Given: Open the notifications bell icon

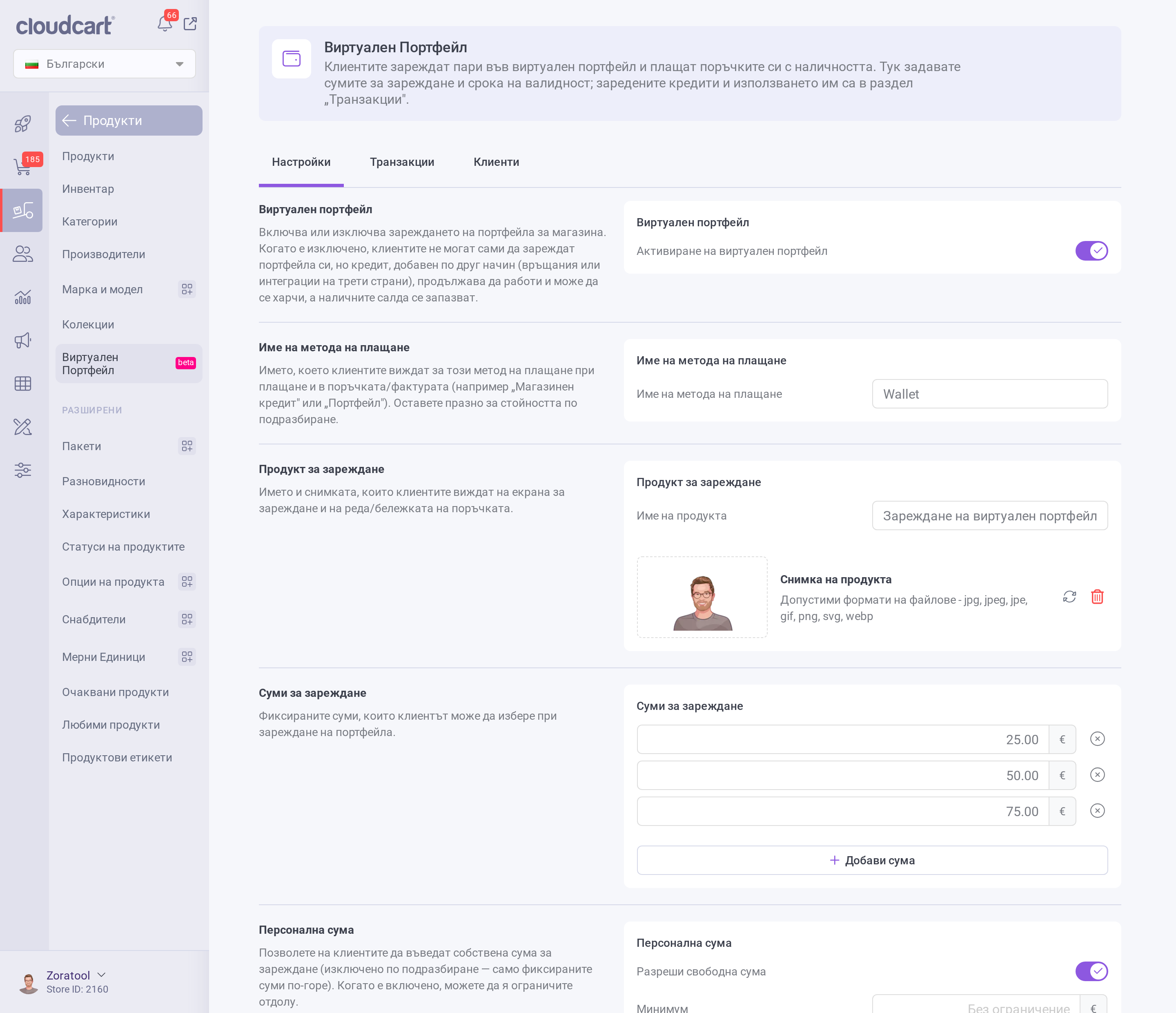Looking at the screenshot, I should tap(165, 24).
